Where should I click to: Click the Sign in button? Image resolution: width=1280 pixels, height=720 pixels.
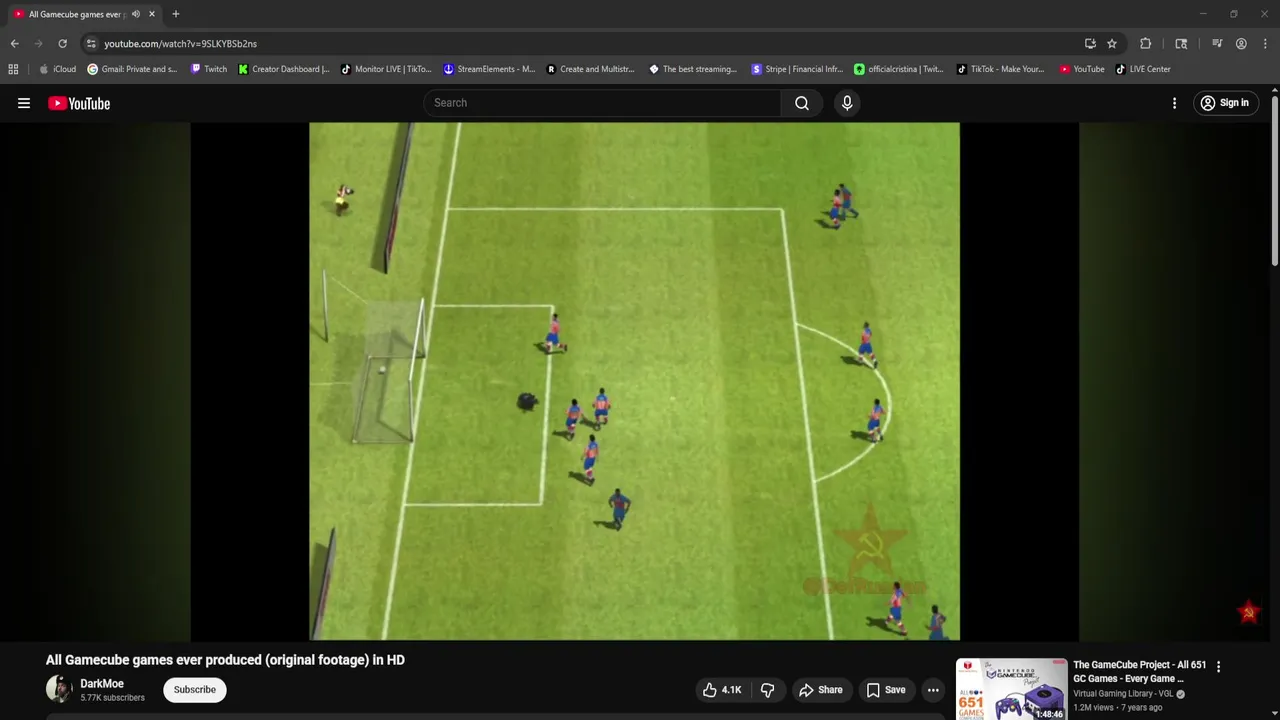(1225, 103)
